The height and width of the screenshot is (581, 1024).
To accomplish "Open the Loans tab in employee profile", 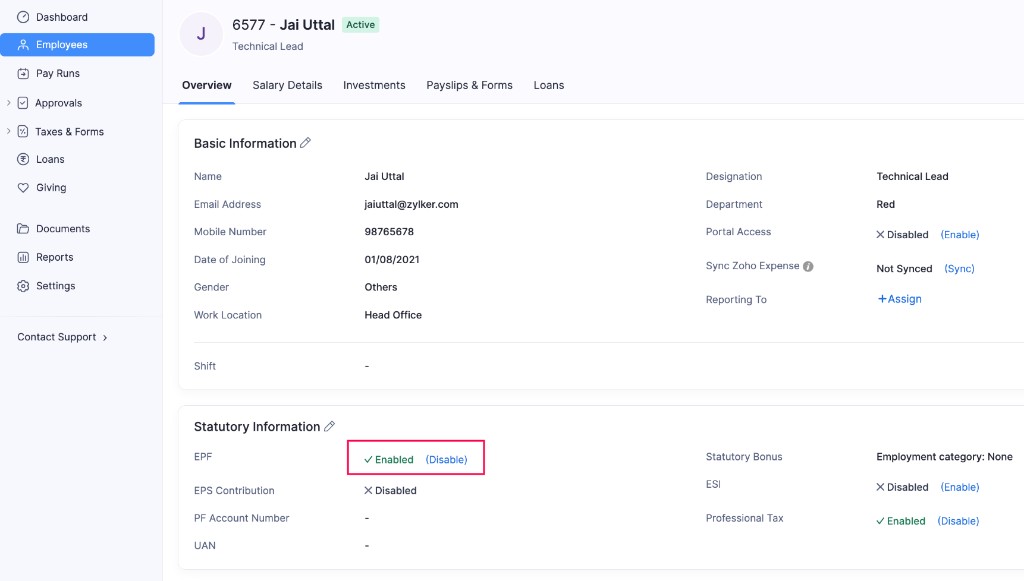I will click(549, 86).
